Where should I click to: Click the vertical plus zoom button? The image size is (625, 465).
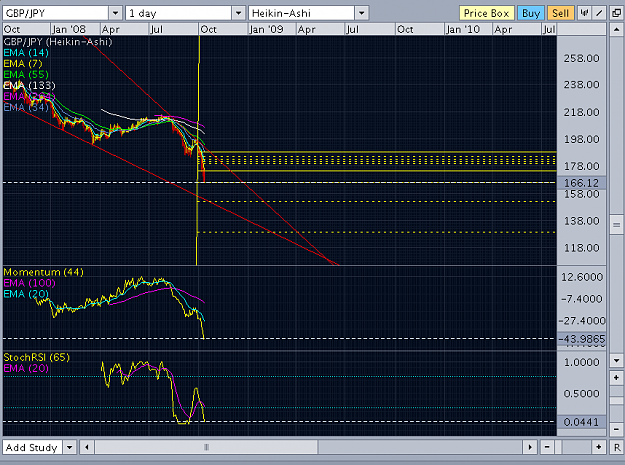click(616, 377)
